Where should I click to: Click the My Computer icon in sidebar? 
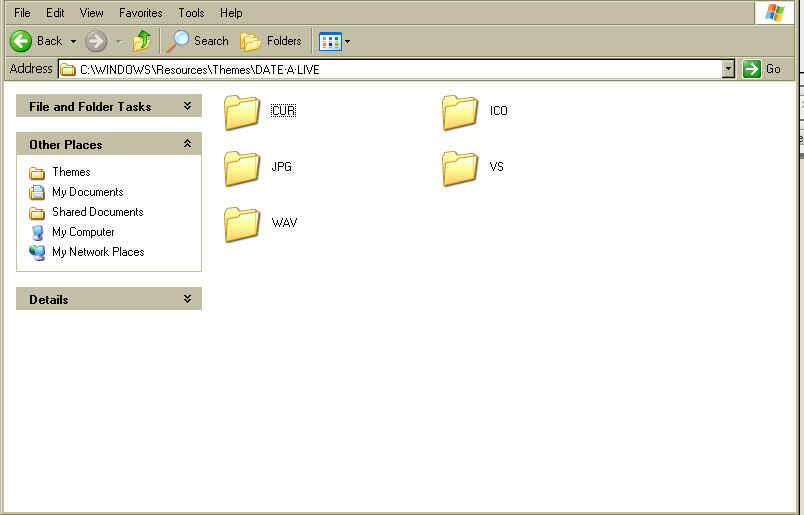37,233
